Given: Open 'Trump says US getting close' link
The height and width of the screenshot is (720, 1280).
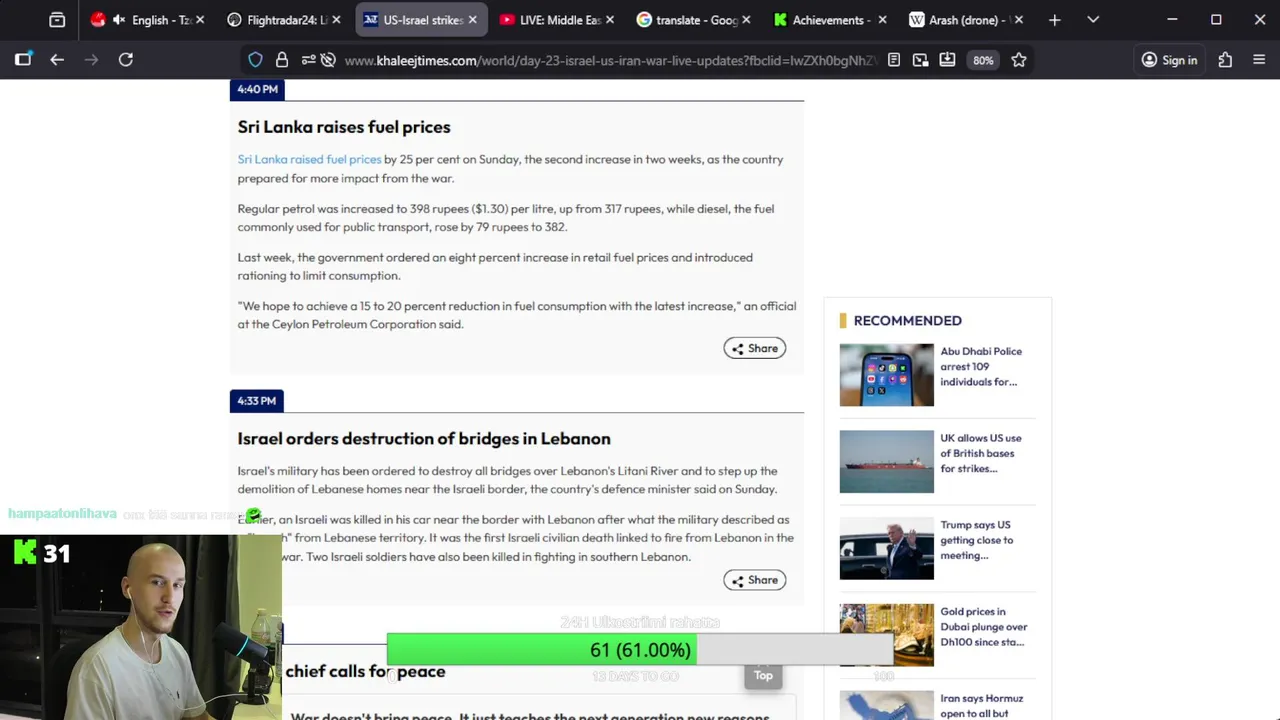Looking at the screenshot, I should (976, 540).
